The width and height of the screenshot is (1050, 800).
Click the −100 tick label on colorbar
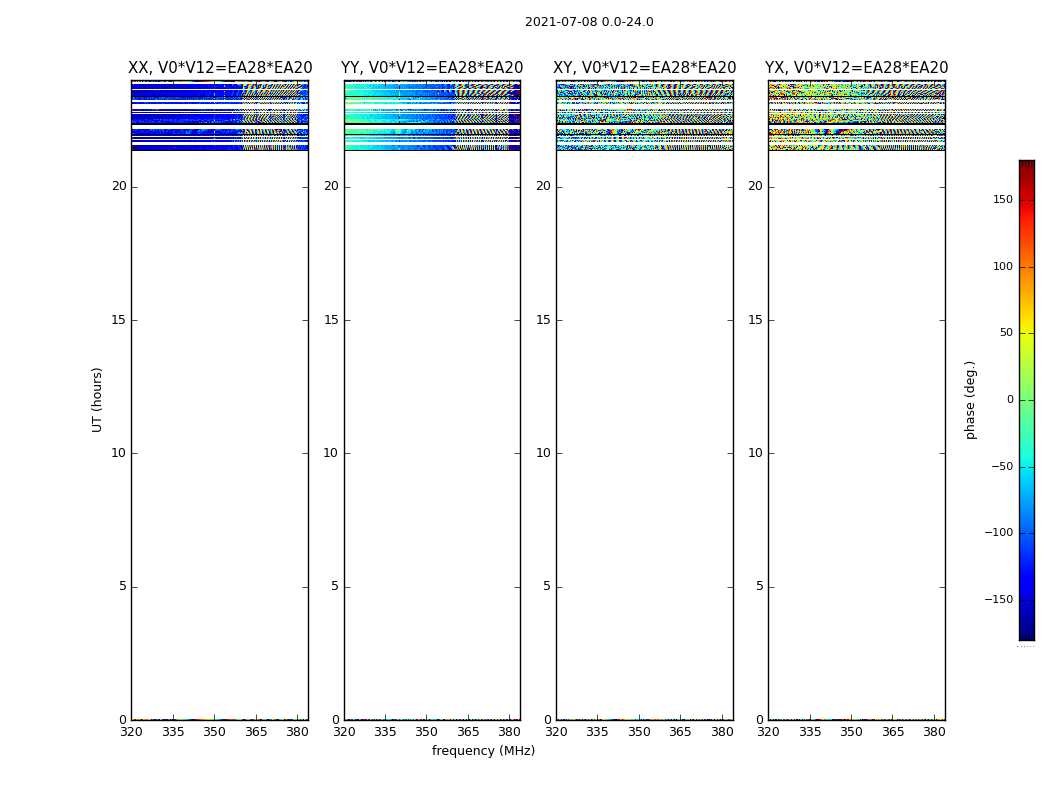tap(997, 533)
